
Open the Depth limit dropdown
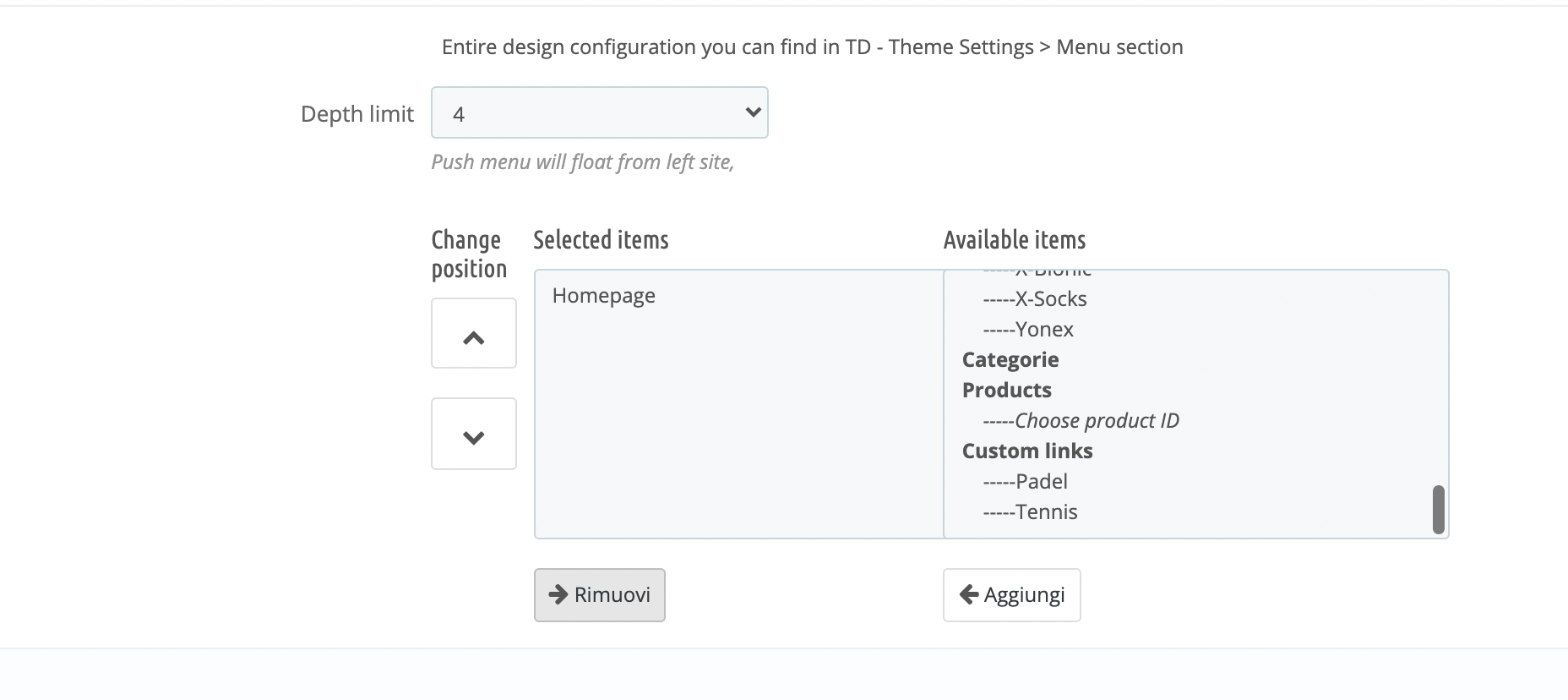[x=599, y=113]
